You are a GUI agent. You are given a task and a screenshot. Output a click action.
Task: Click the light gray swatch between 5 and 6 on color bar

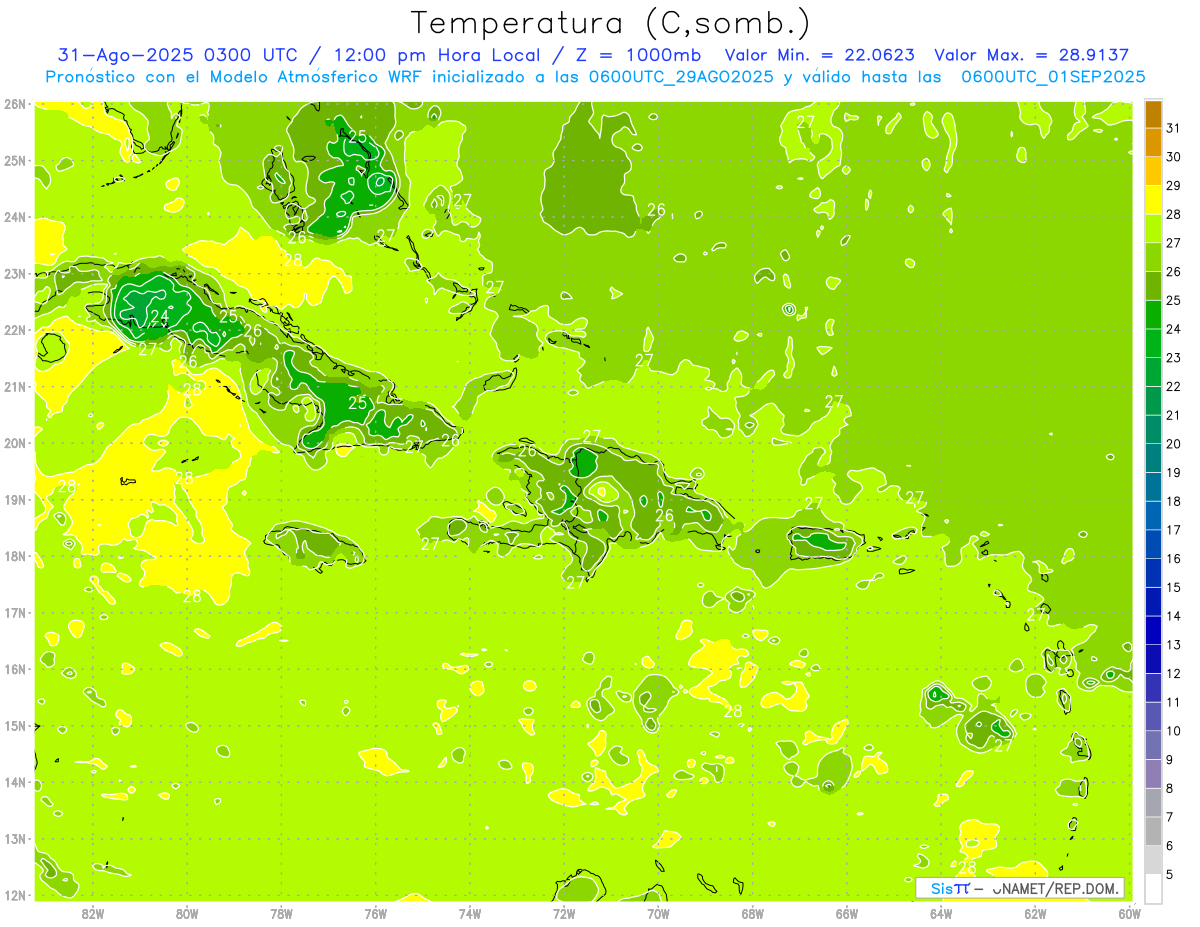pos(1153,860)
